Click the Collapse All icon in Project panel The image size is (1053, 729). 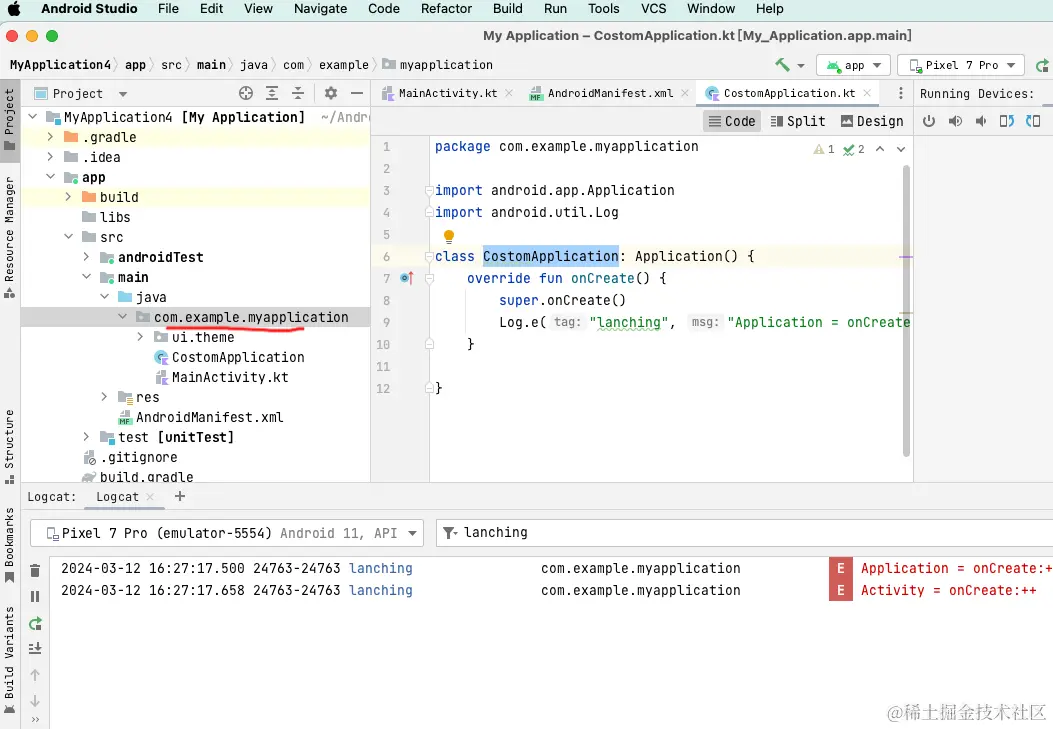(298, 93)
